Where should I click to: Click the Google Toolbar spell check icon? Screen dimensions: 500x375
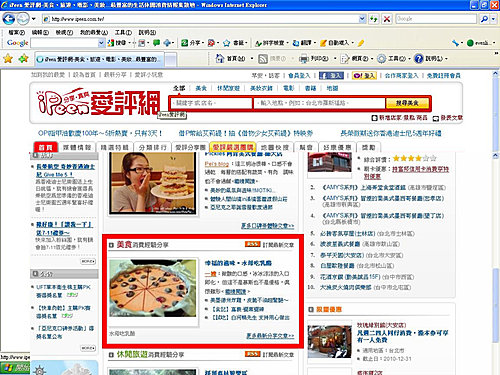[x=258, y=43]
